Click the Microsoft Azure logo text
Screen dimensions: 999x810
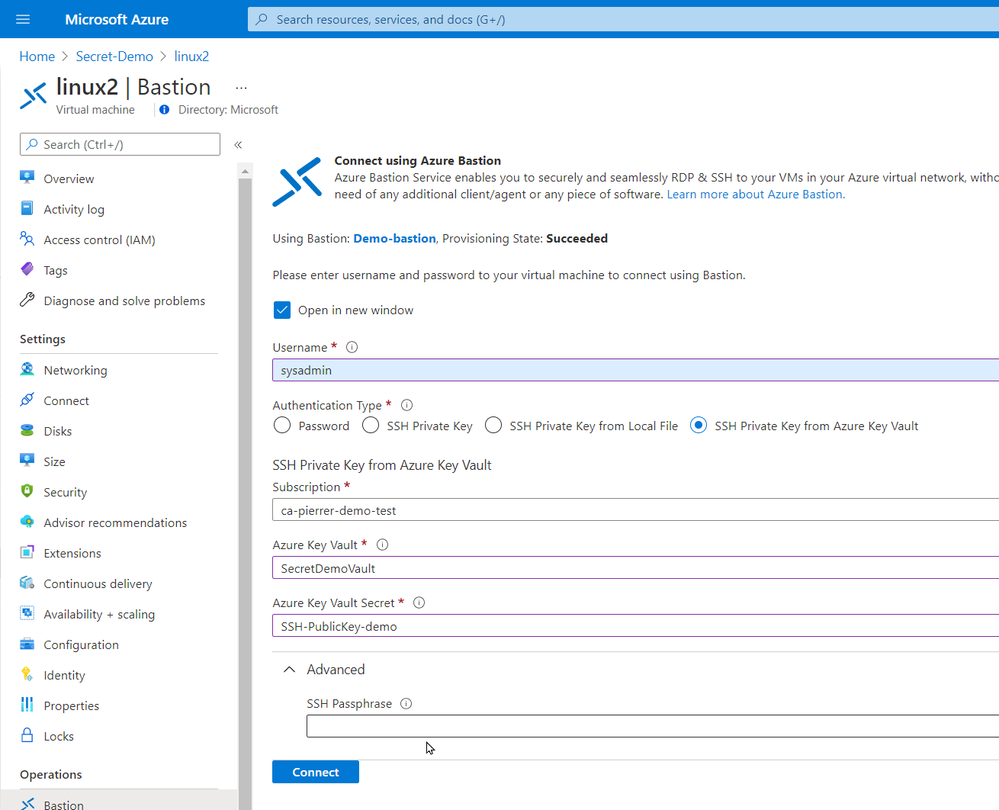(117, 19)
